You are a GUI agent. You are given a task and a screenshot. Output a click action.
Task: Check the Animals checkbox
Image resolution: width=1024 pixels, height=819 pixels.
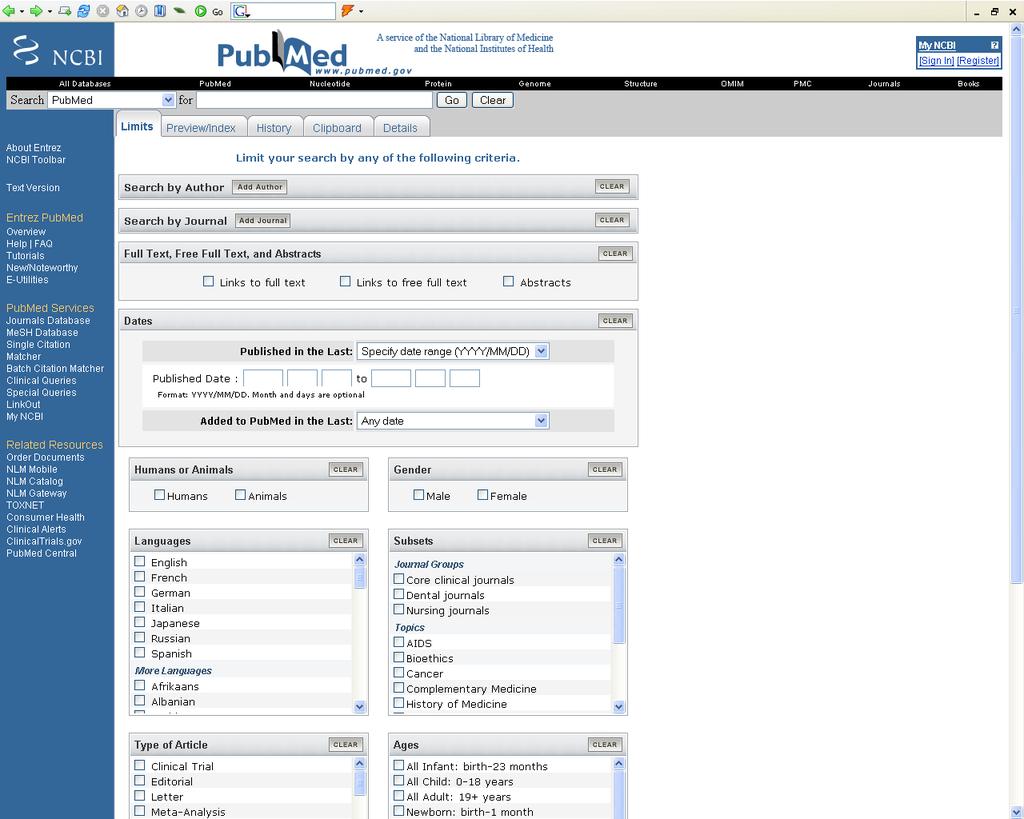click(240, 495)
